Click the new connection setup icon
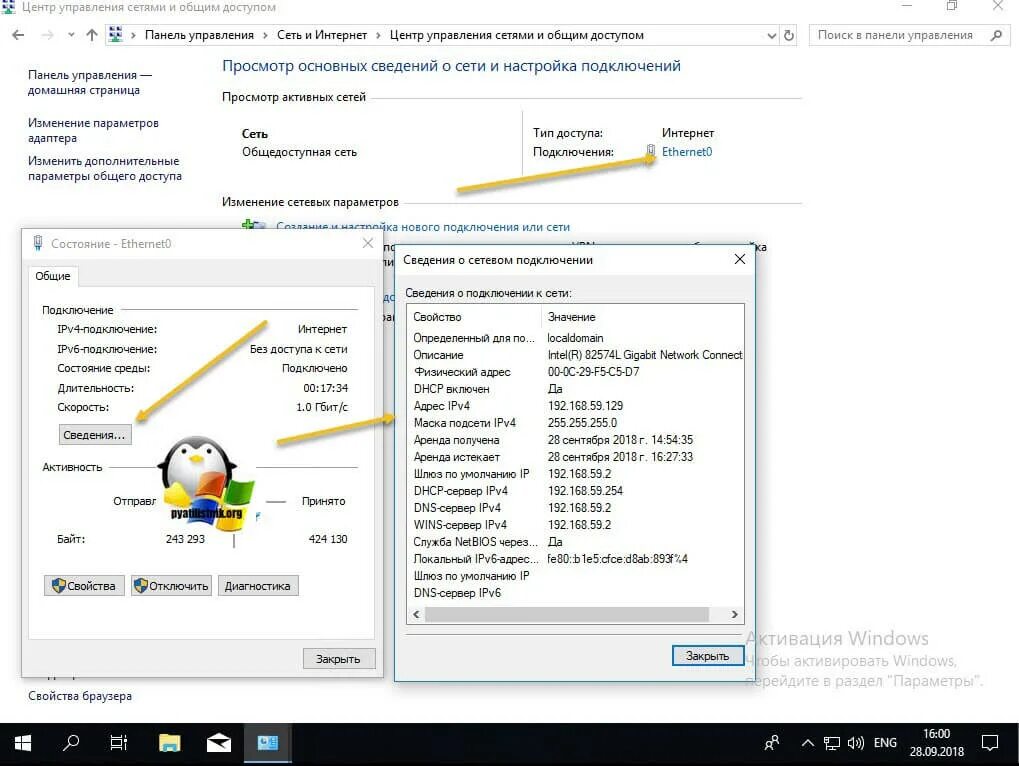This screenshot has height=766, width=1019. pyautogui.click(x=253, y=225)
